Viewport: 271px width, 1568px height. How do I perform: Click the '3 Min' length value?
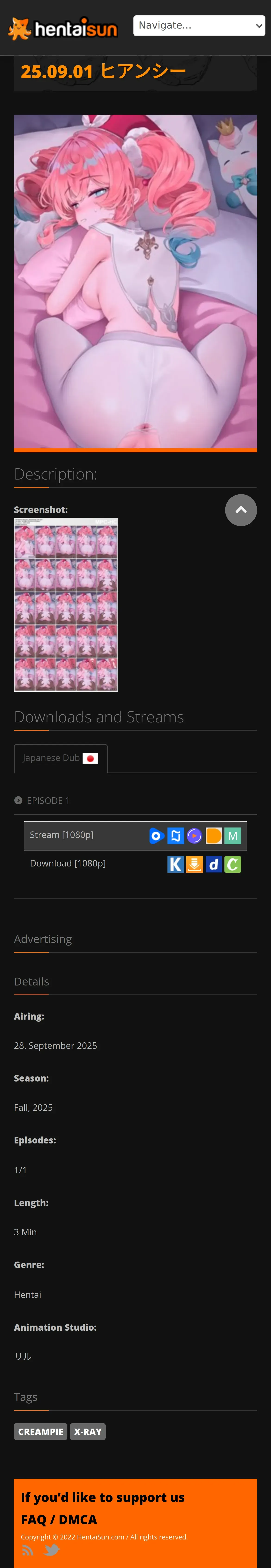[x=25, y=1232]
